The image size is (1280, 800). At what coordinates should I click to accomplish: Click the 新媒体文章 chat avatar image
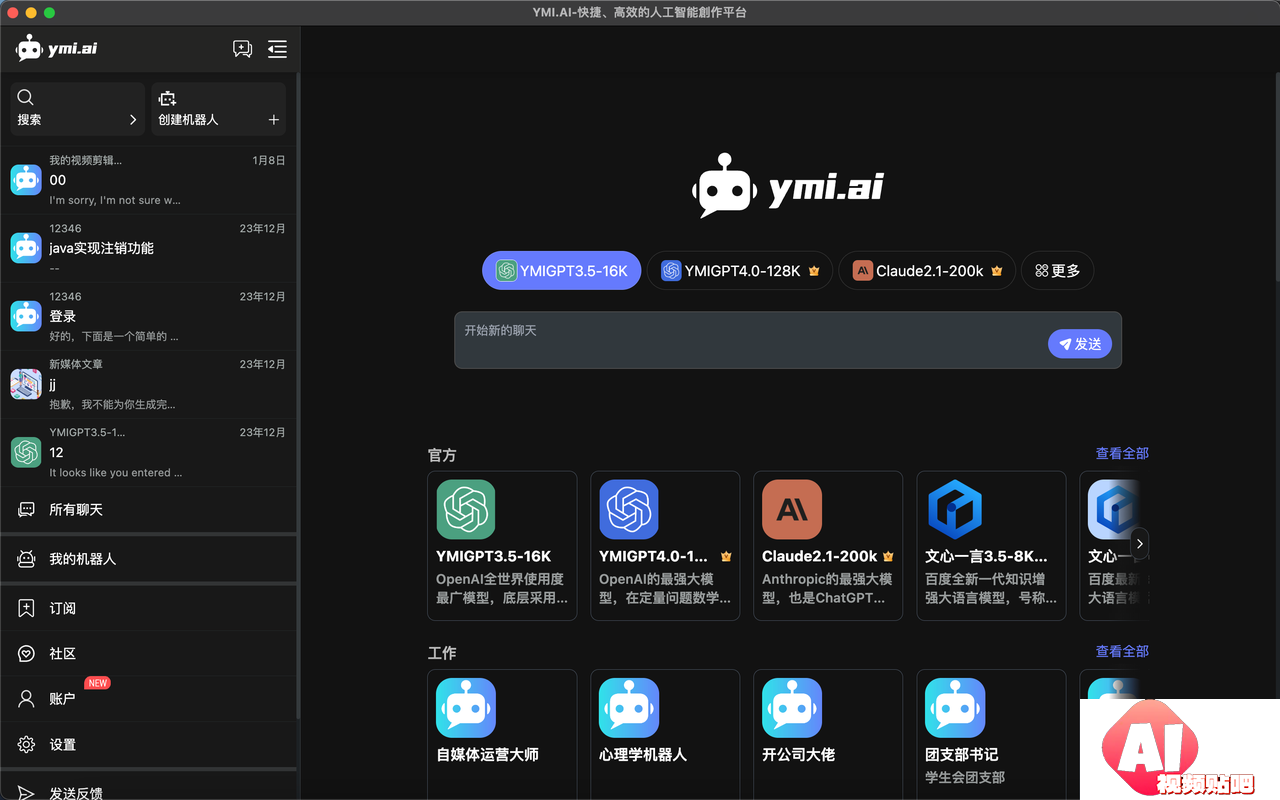click(26, 384)
